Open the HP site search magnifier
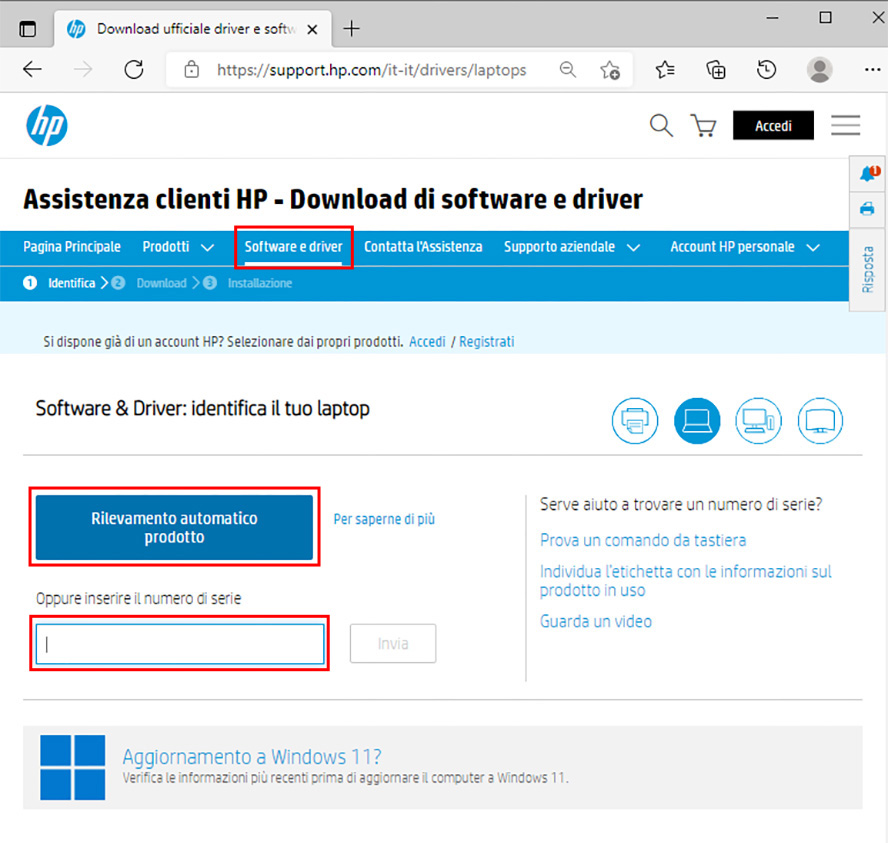The width and height of the screenshot is (888, 843). pyautogui.click(x=661, y=126)
